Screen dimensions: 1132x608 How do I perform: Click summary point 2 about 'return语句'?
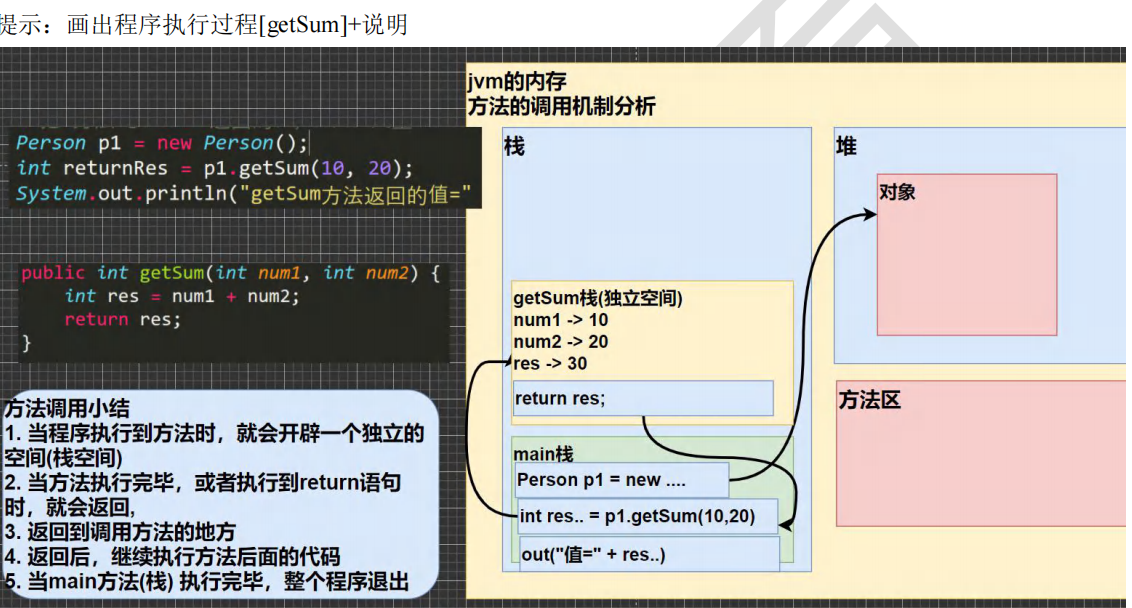[x=203, y=495]
